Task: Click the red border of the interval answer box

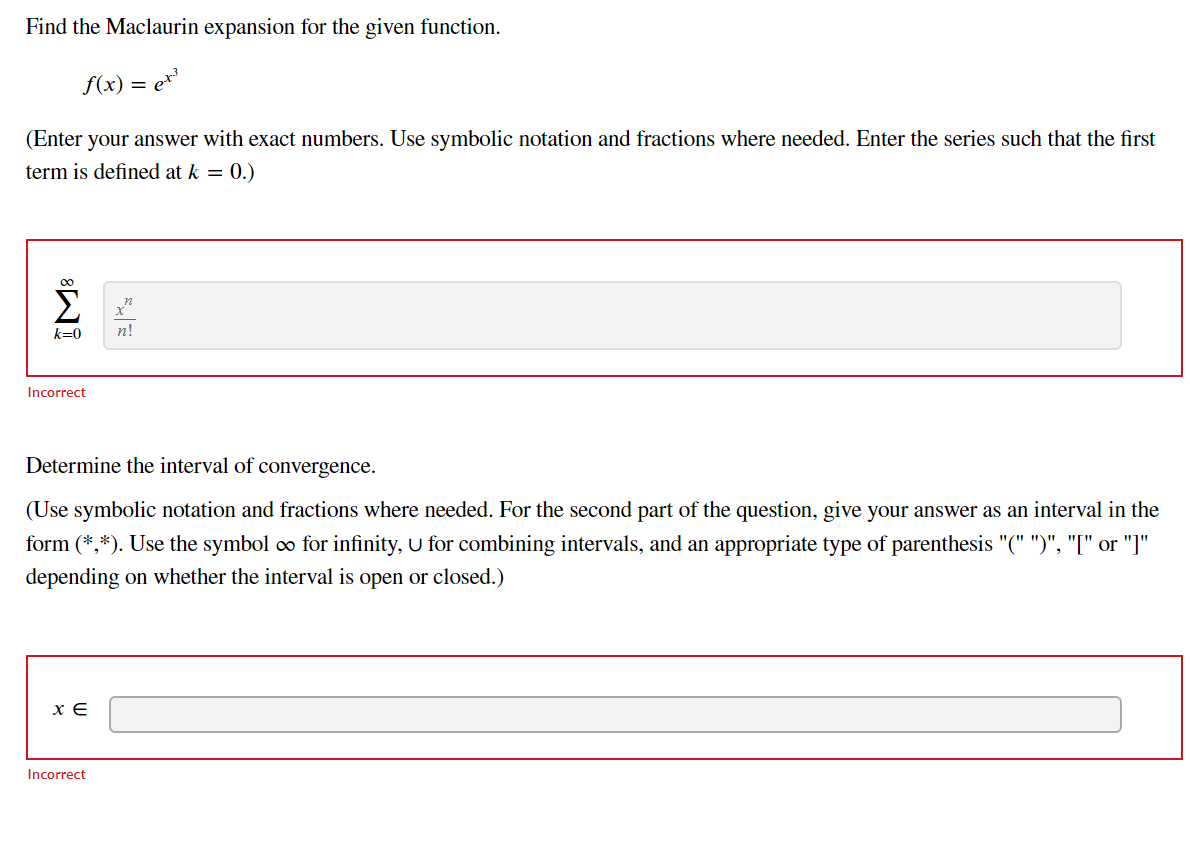Action: (600, 657)
